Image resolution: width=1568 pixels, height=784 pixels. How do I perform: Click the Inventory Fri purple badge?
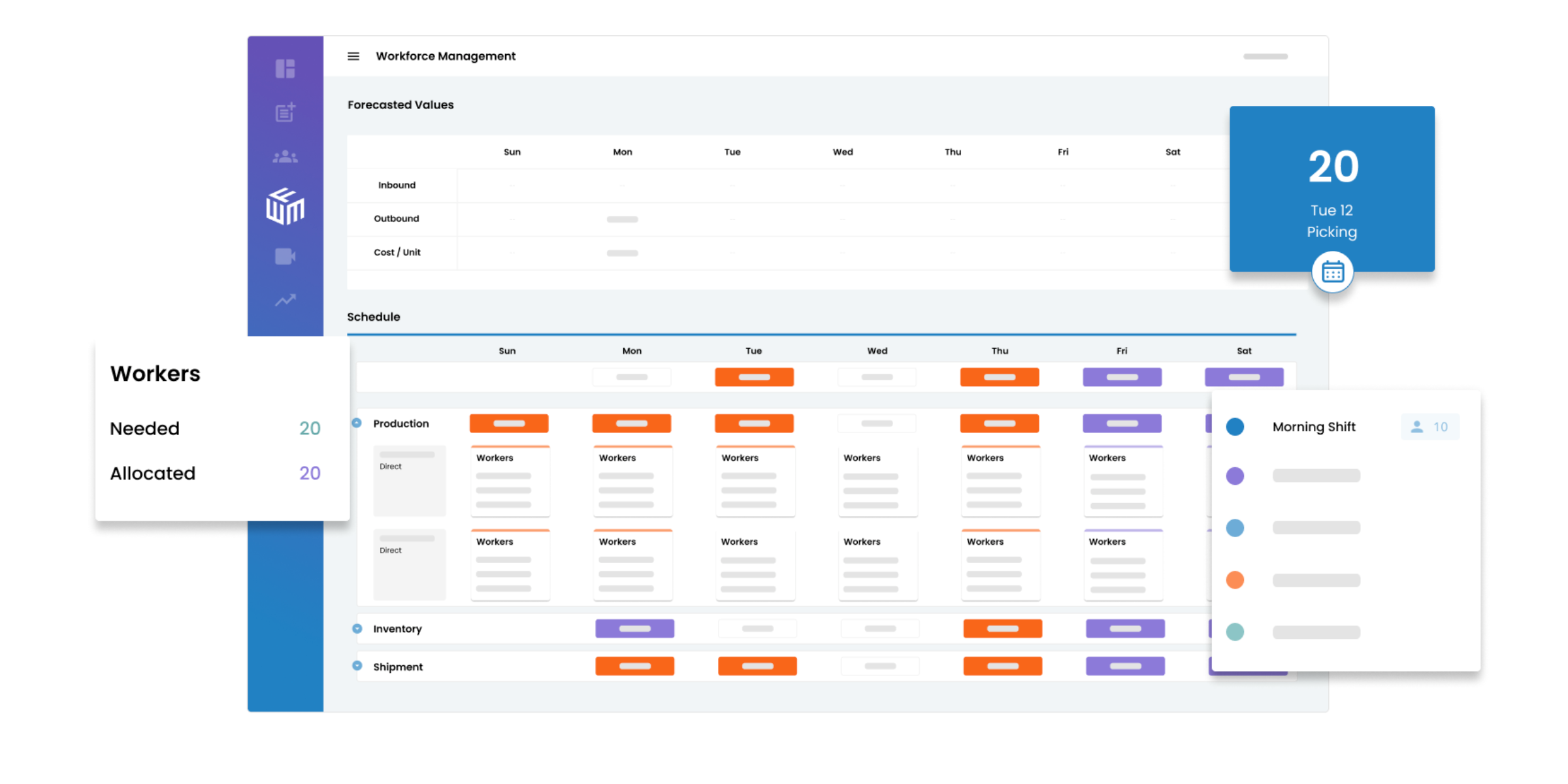pos(1125,629)
